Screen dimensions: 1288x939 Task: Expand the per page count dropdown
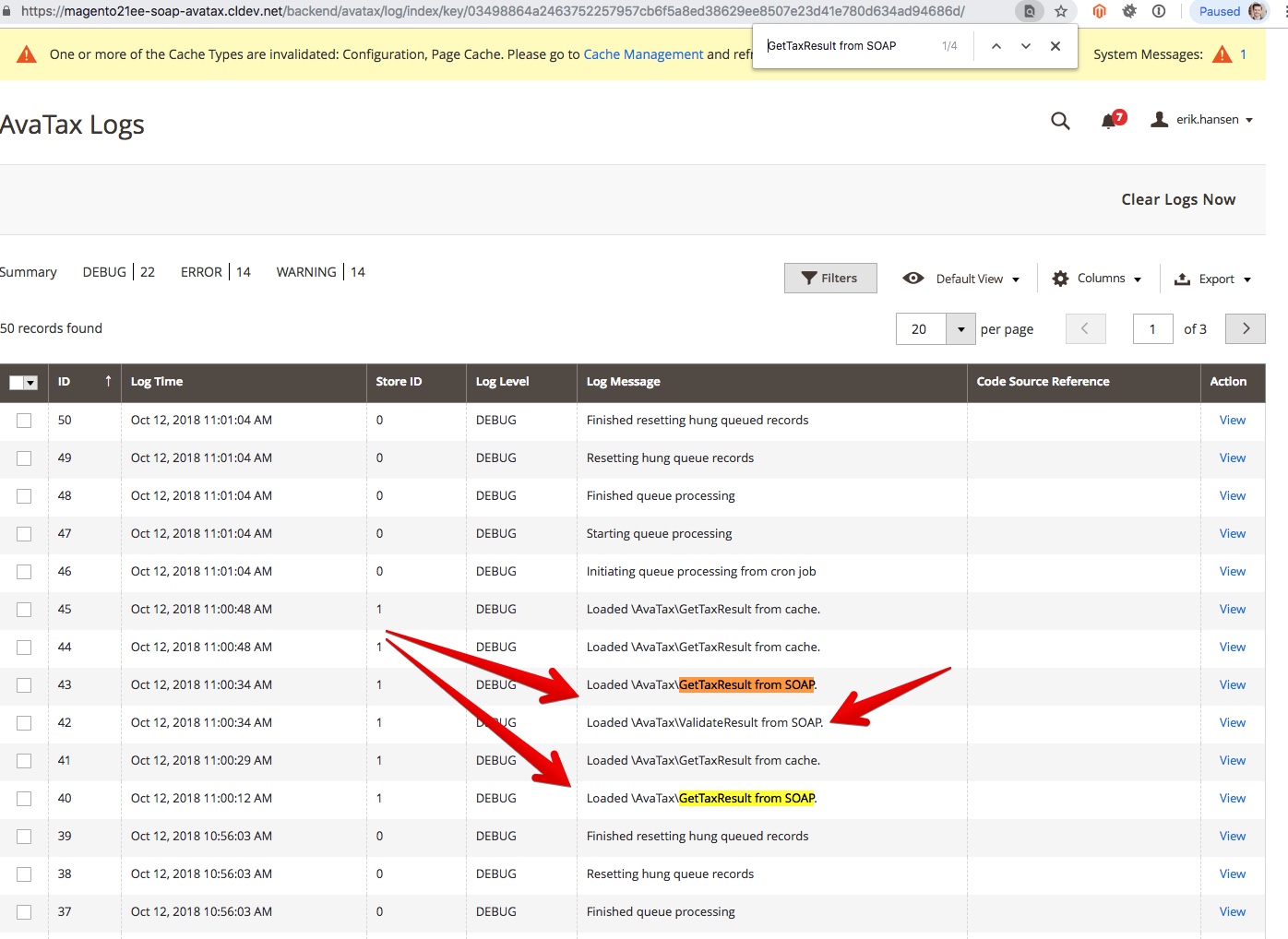[x=960, y=329]
